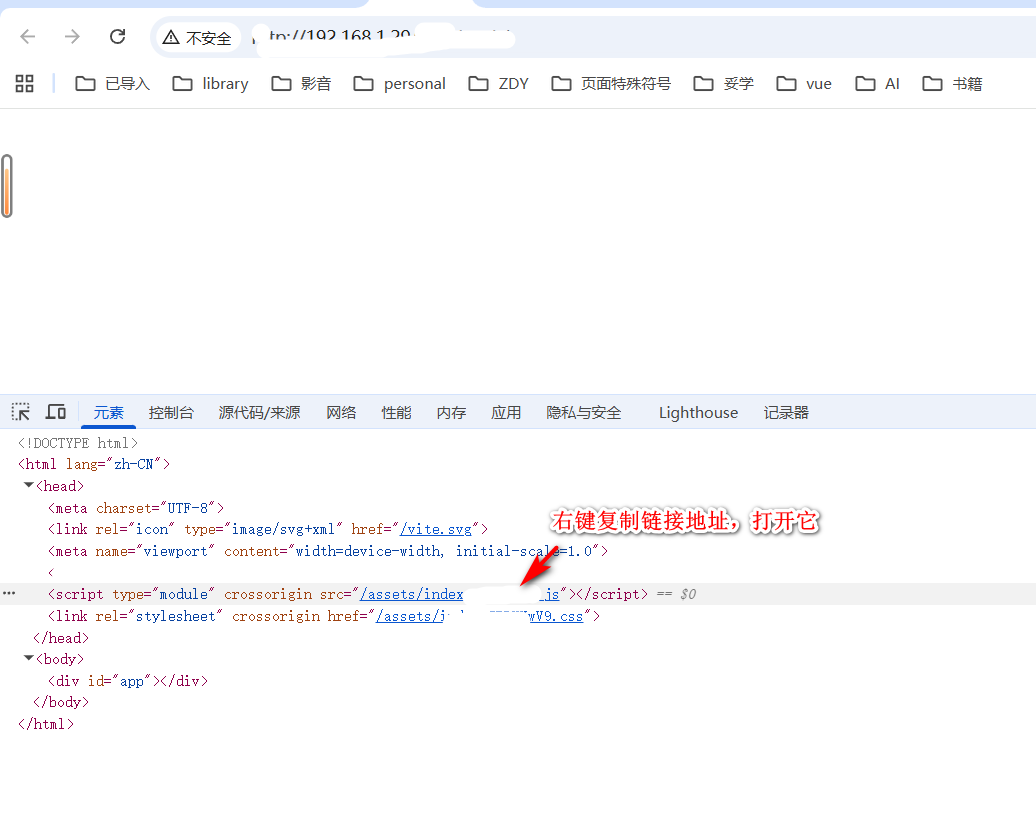This screenshot has height=824, width=1036.
Task: Switch to the 控制台 tab
Action: coord(171,413)
